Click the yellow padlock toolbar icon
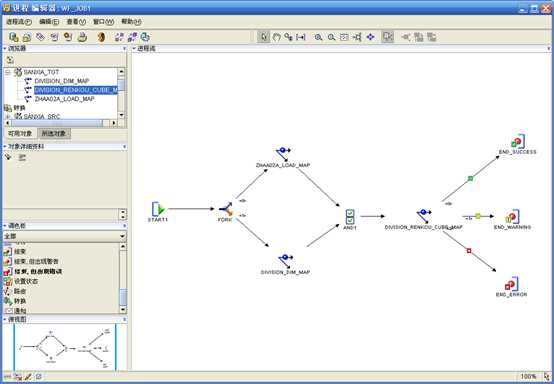 [27, 37]
